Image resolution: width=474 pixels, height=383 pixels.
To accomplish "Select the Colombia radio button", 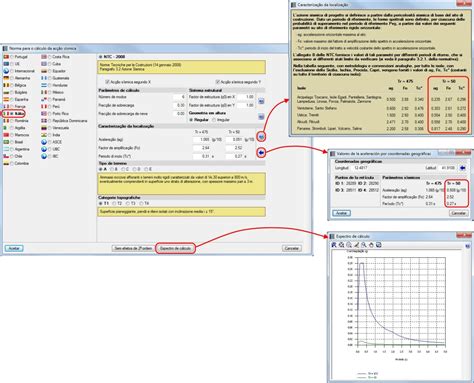I will pyautogui.click(x=12, y=164).
